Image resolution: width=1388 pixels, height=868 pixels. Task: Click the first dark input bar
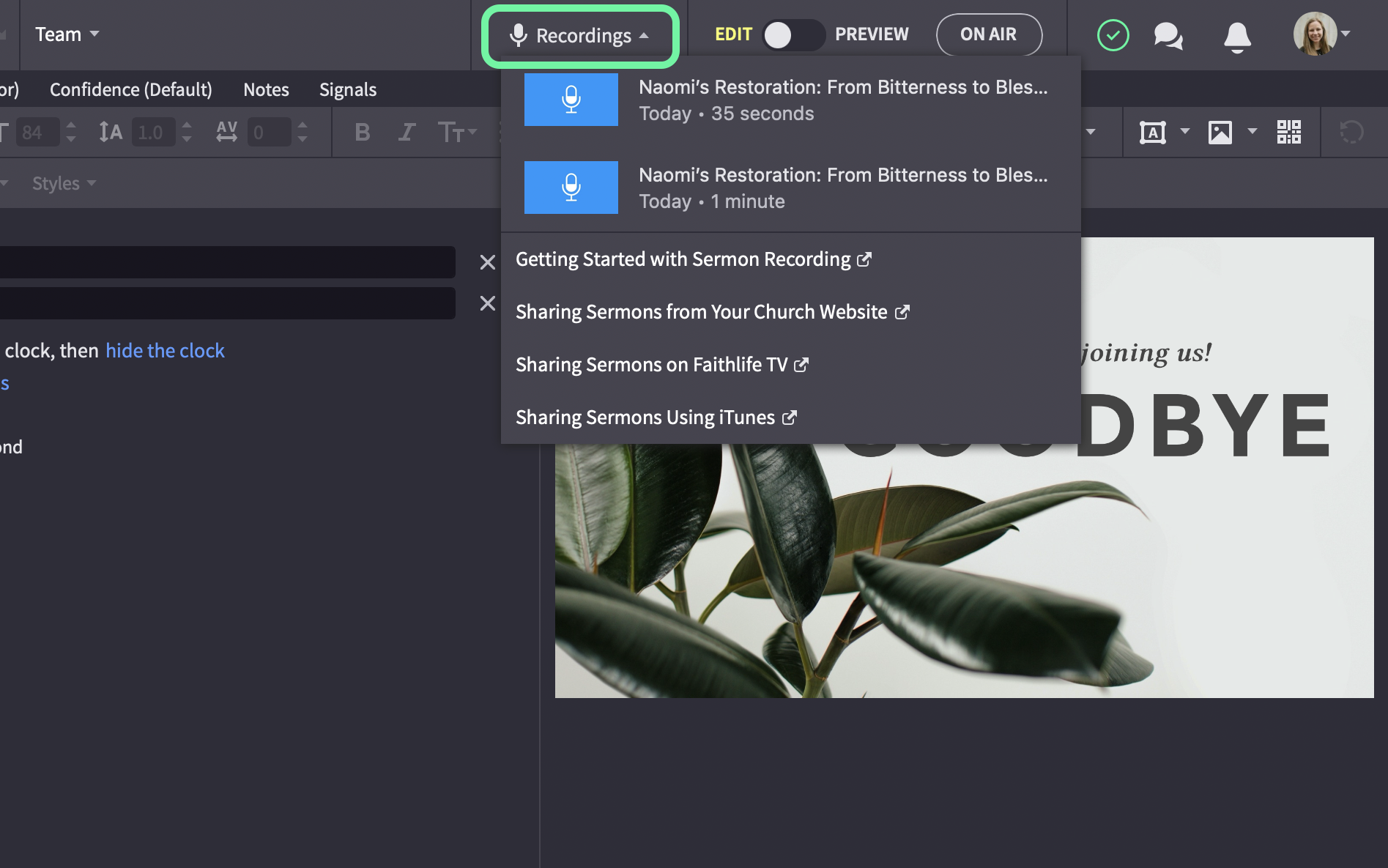[x=227, y=262]
